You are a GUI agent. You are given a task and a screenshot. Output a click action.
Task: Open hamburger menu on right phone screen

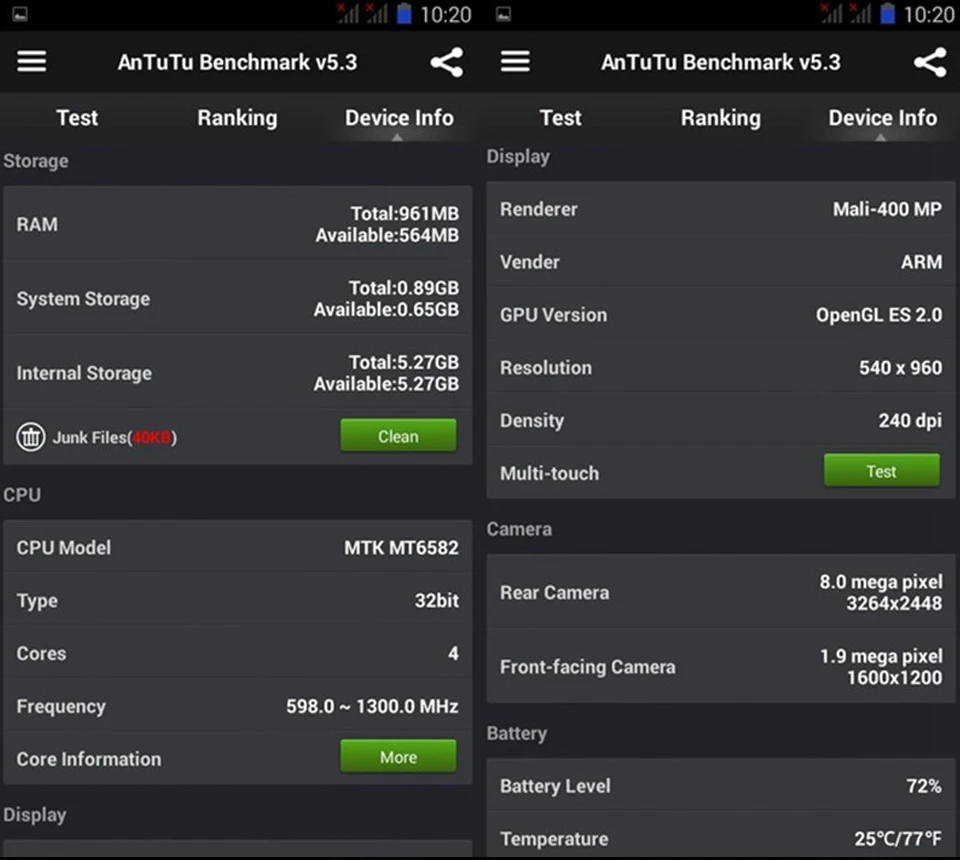(x=516, y=61)
